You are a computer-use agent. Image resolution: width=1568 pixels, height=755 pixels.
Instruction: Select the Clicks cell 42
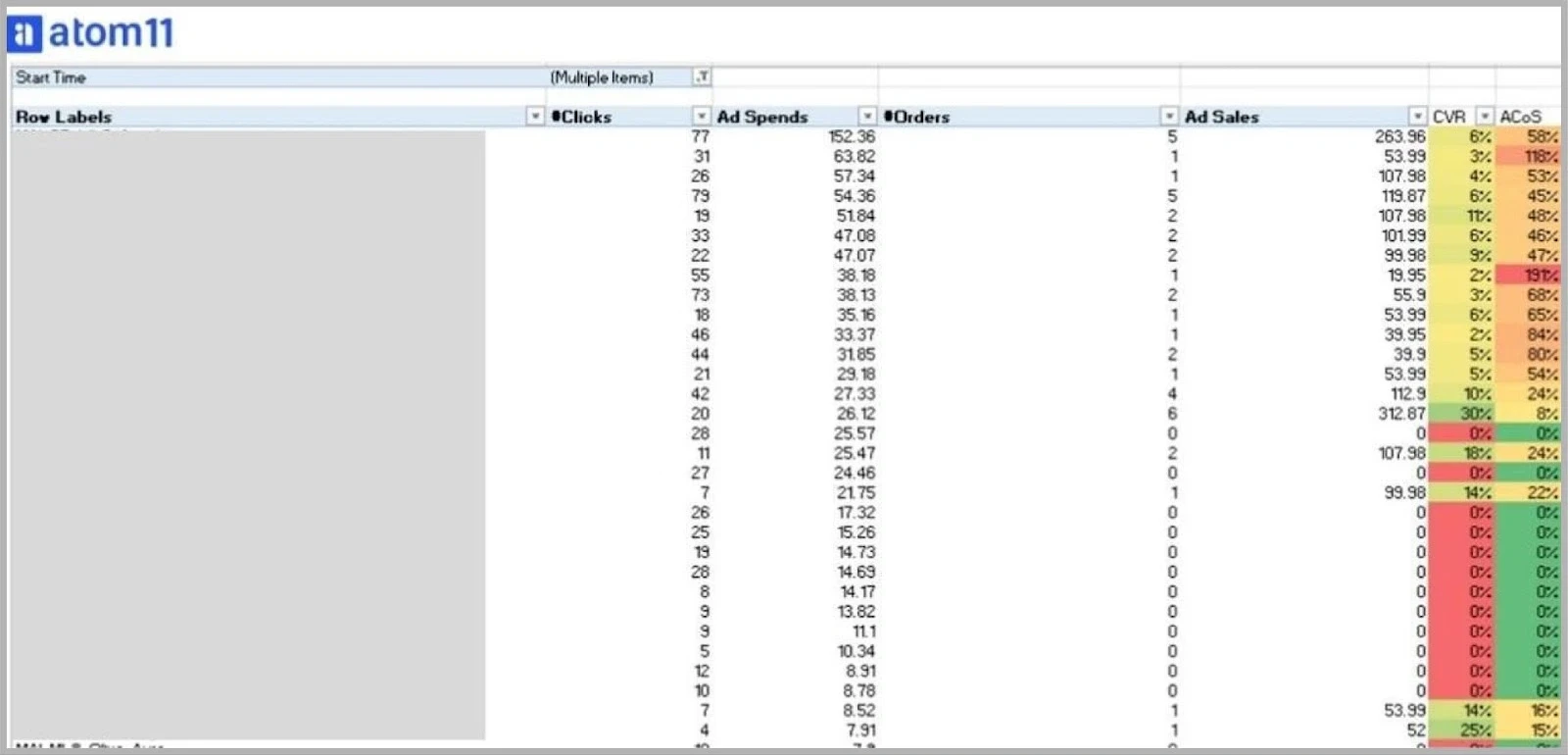point(700,394)
